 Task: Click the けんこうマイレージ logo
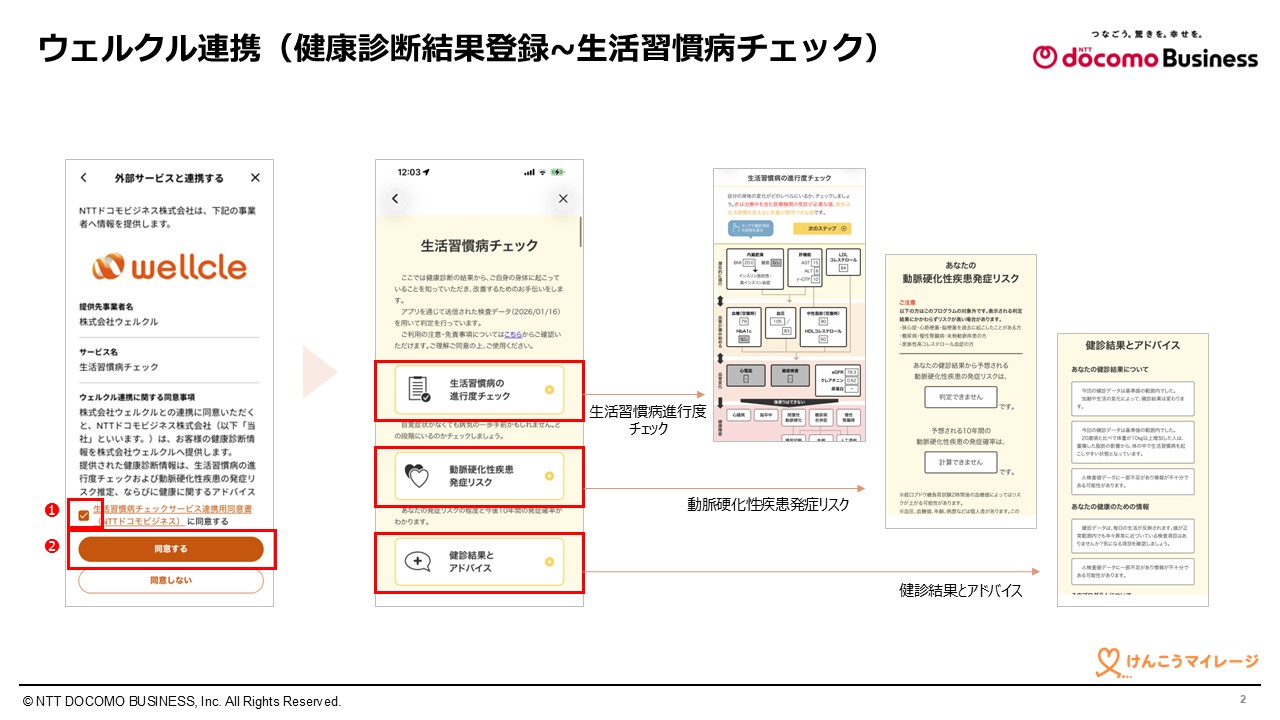[x=1176, y=662]
